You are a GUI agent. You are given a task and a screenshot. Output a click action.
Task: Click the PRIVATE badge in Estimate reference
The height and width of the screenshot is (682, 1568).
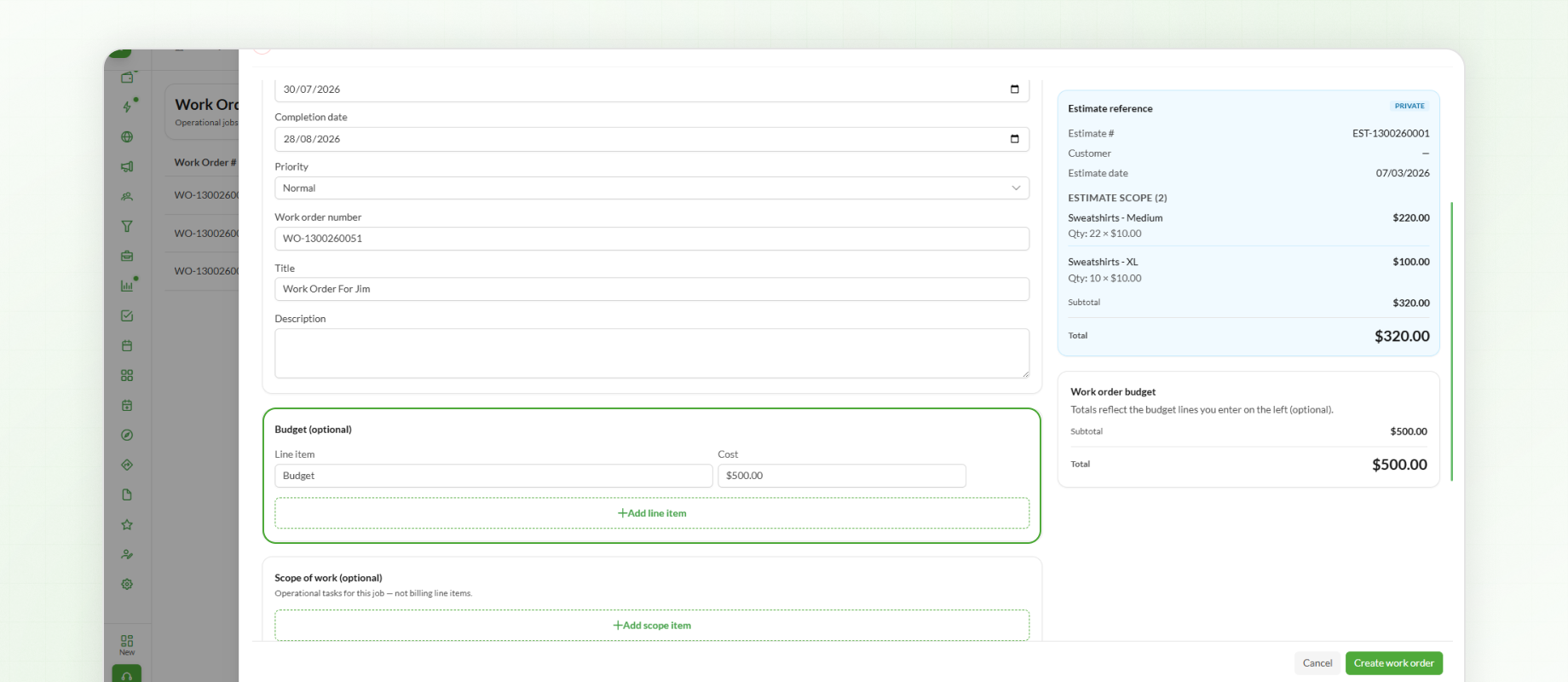pos(1409,106)
